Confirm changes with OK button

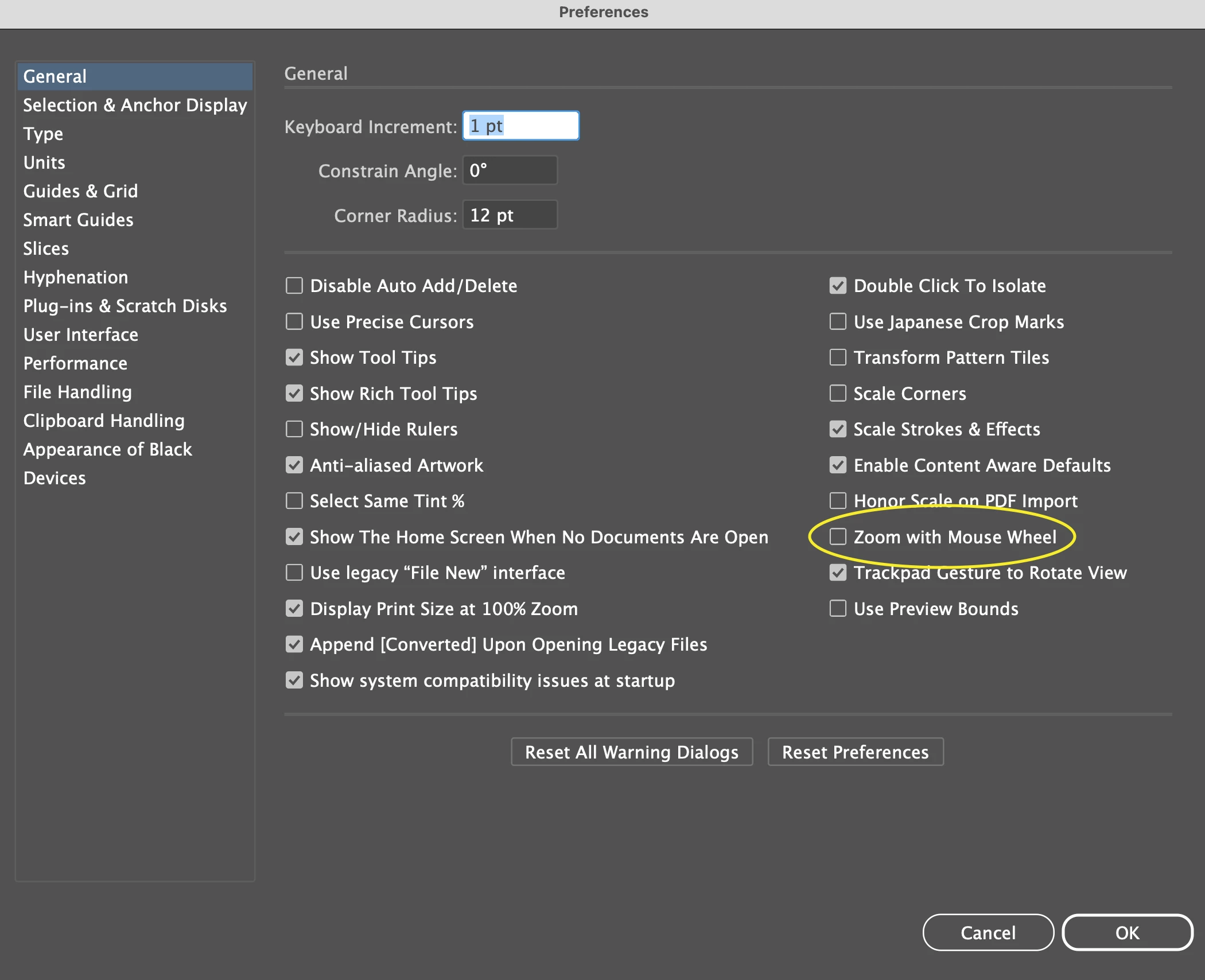[1127, 932]
